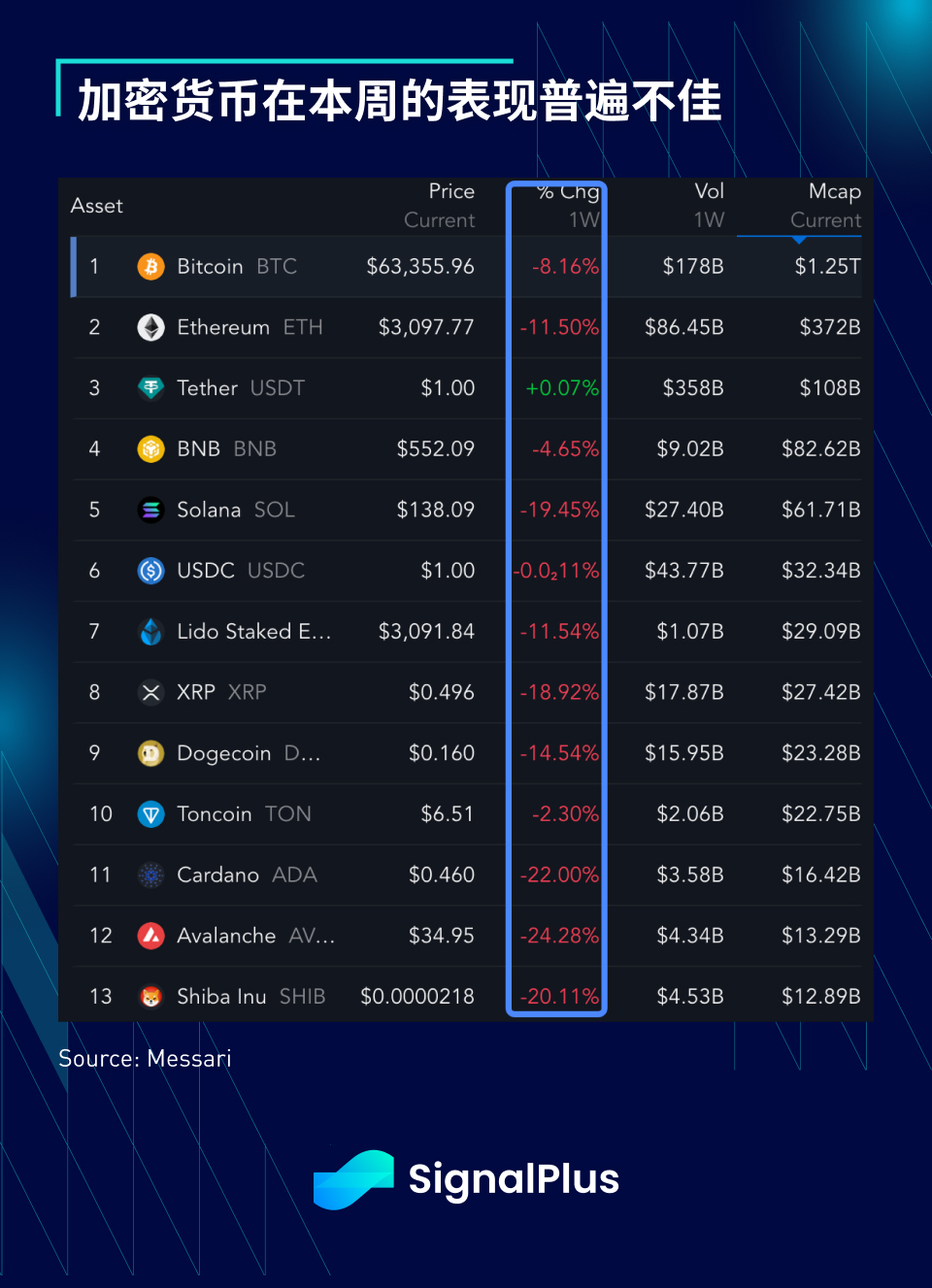
Task: Click the Asset column header
Action: (x=97, y=206)
